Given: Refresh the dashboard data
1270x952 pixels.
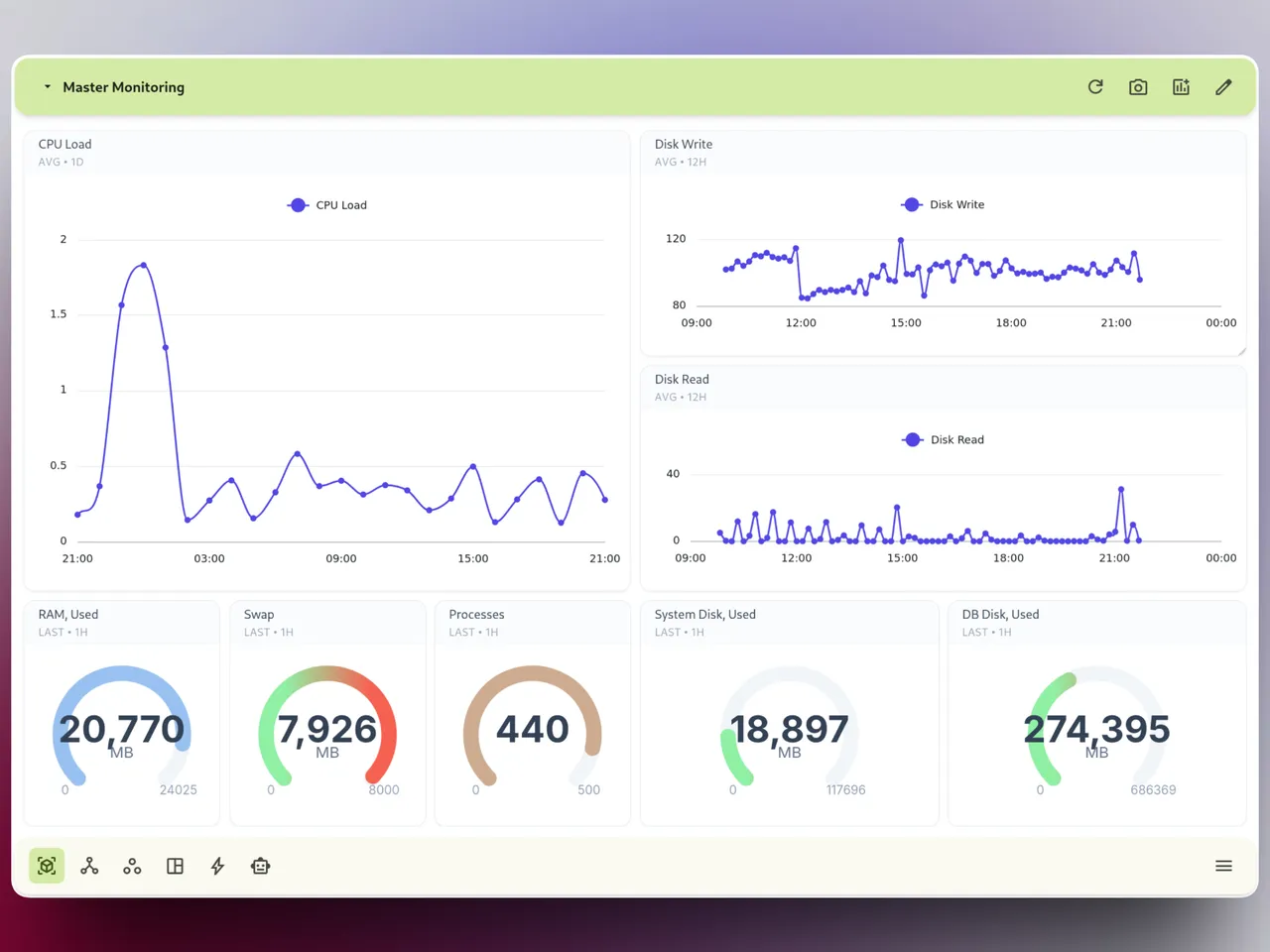Looking at the screenshot, I should [1094, 87].
